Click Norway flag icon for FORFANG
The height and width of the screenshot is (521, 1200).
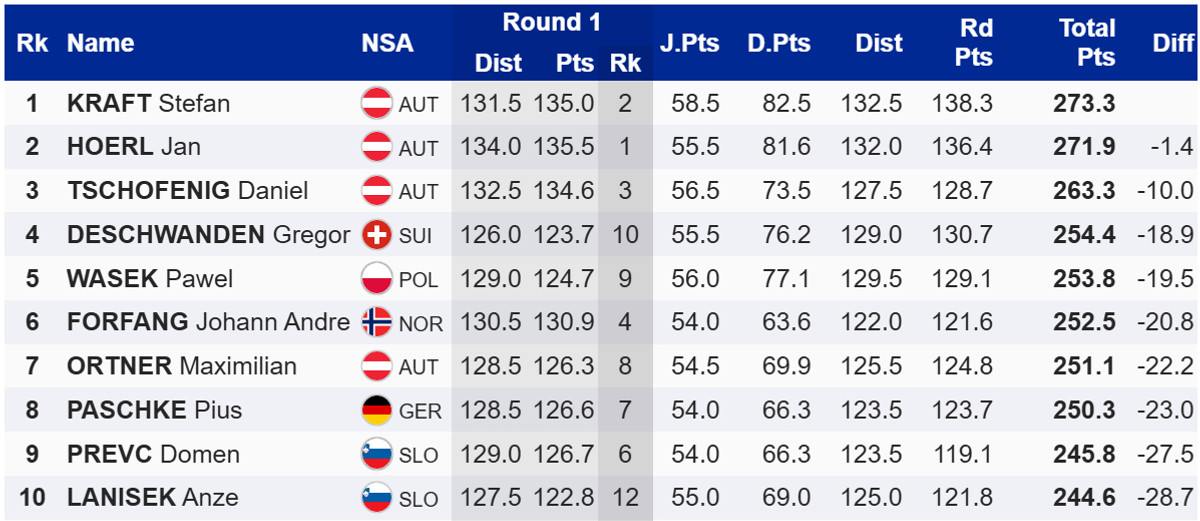point(376,322)
